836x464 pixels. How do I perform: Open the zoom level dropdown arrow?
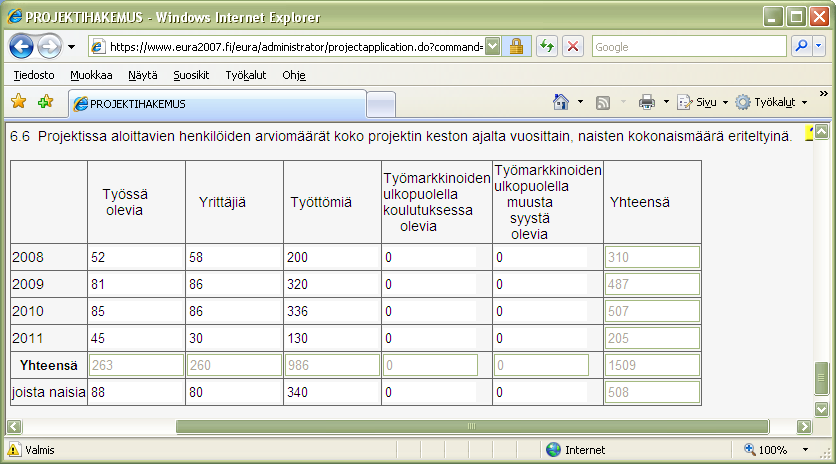point(806,450)
